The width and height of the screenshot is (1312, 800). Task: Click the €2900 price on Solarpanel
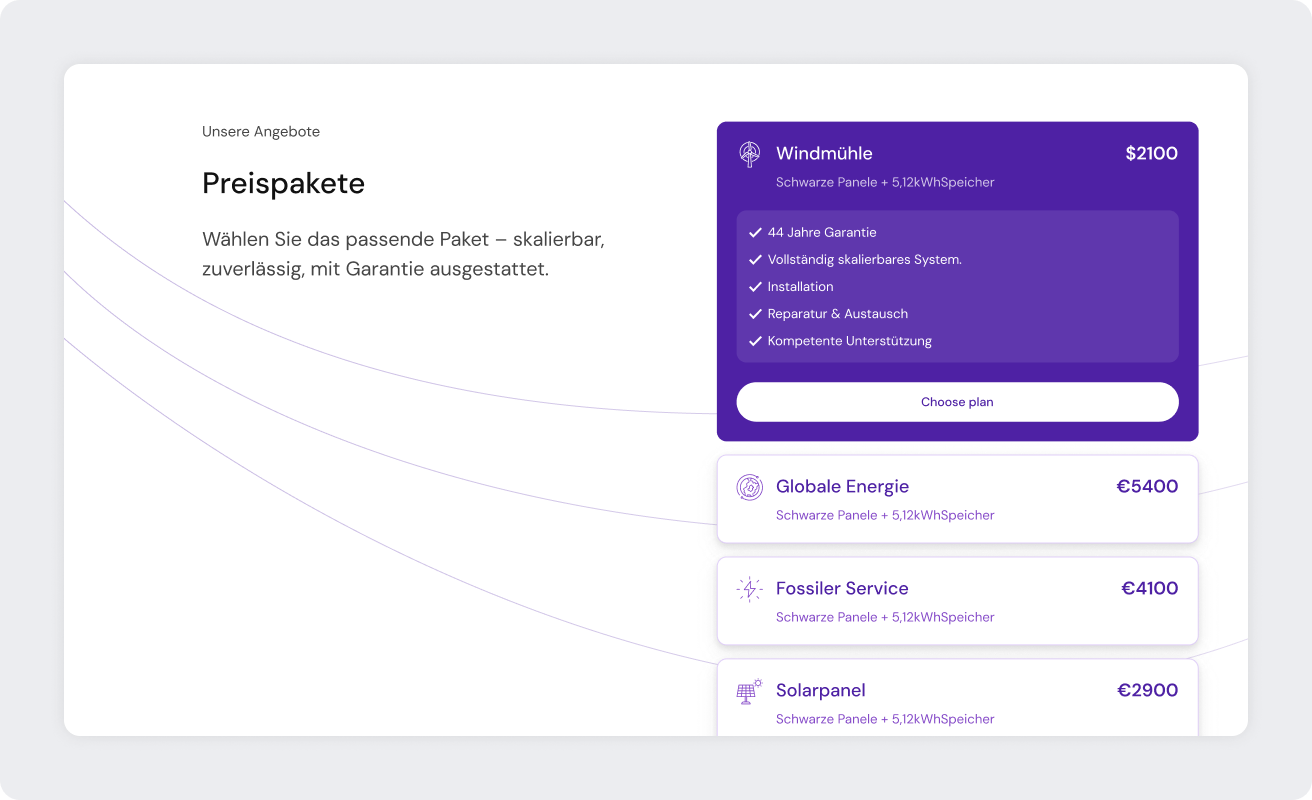coord(1147,691)
